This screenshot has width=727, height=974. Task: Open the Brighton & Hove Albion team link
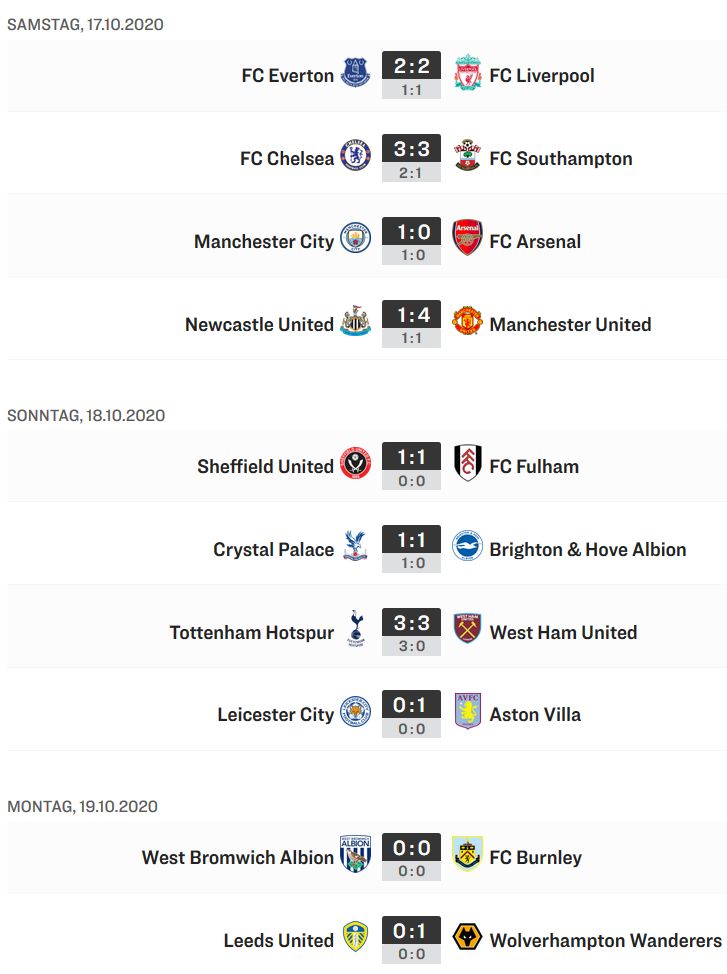click(x=588, y=550)
